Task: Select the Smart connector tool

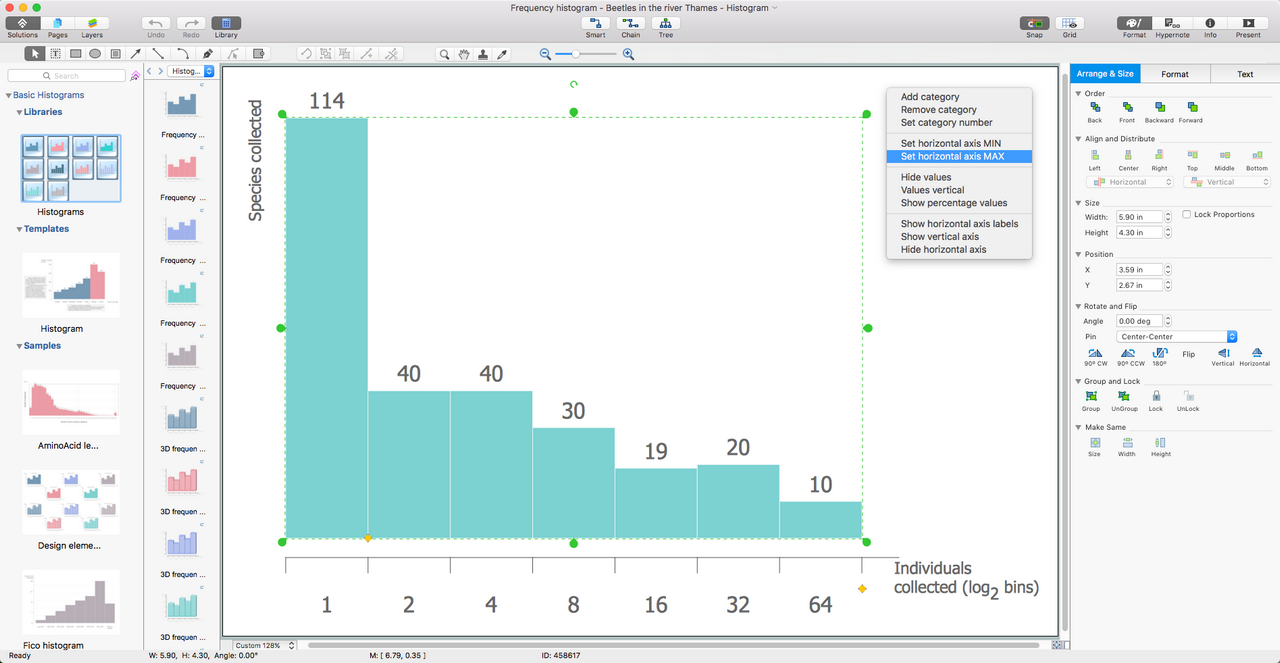Action: pyautogui.click(x=596, y=23)
